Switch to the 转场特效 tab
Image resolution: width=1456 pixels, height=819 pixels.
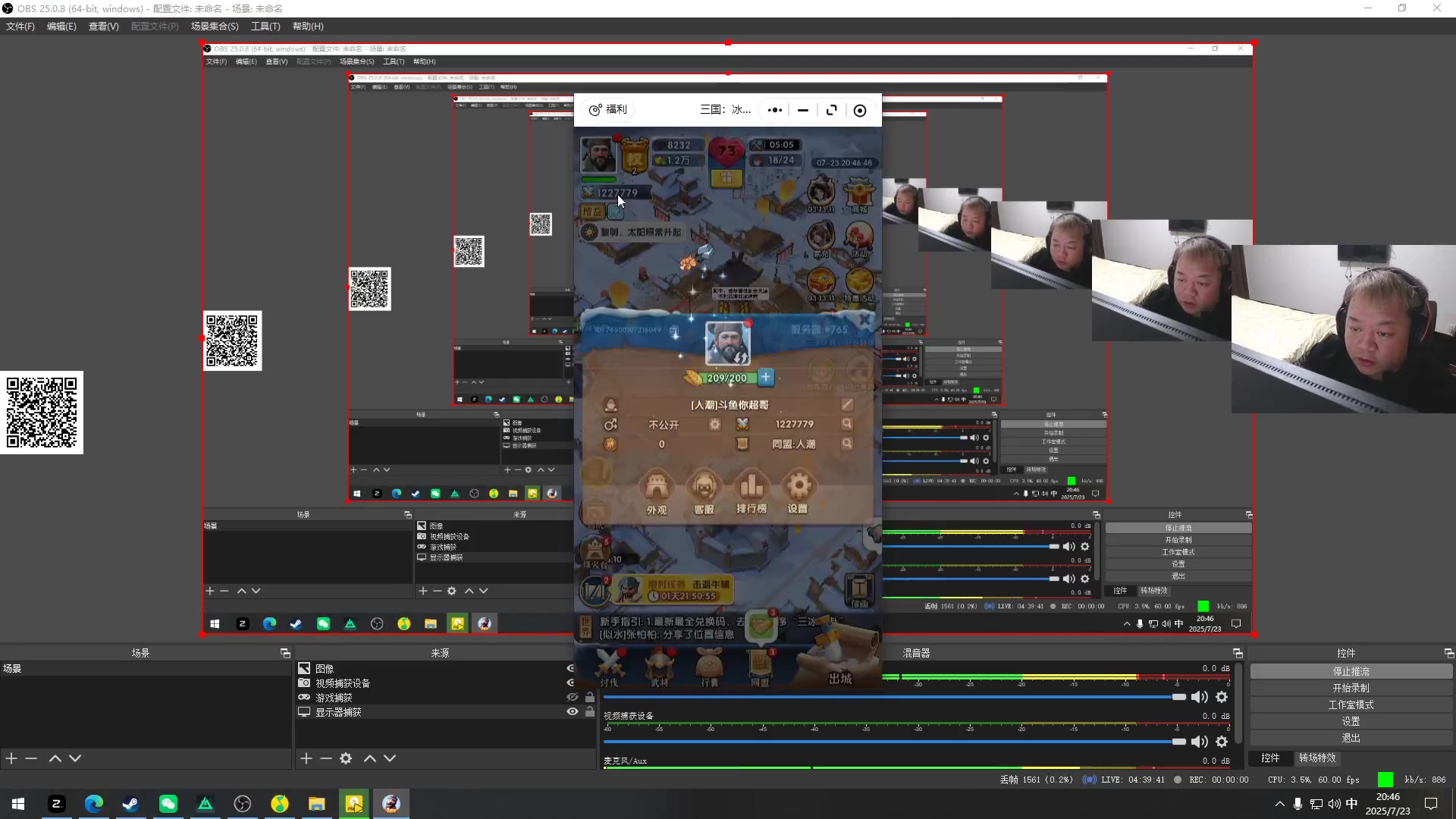(x=1317, y=758)
